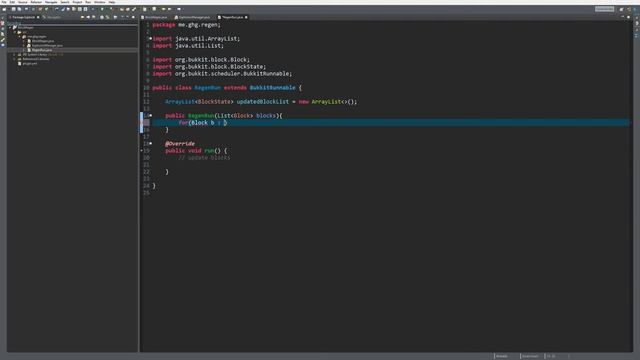Screen dimensions: 640x360
Task: Select plugin.yml file
Action: pyautogui.click(x=27, y=63)
